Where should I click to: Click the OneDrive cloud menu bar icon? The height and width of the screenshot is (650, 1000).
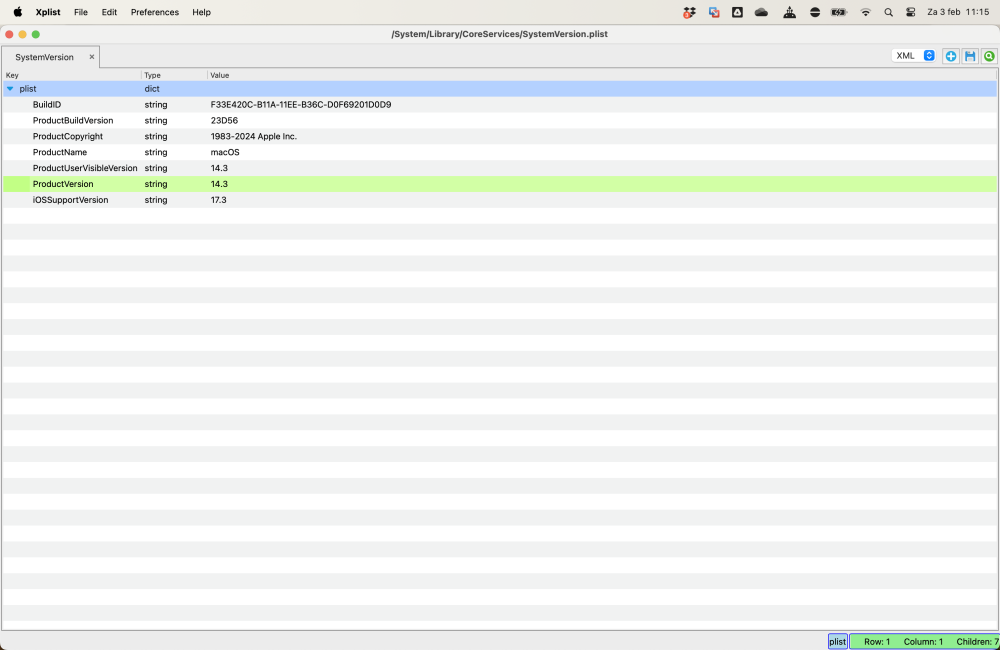[x=761, y=12]
